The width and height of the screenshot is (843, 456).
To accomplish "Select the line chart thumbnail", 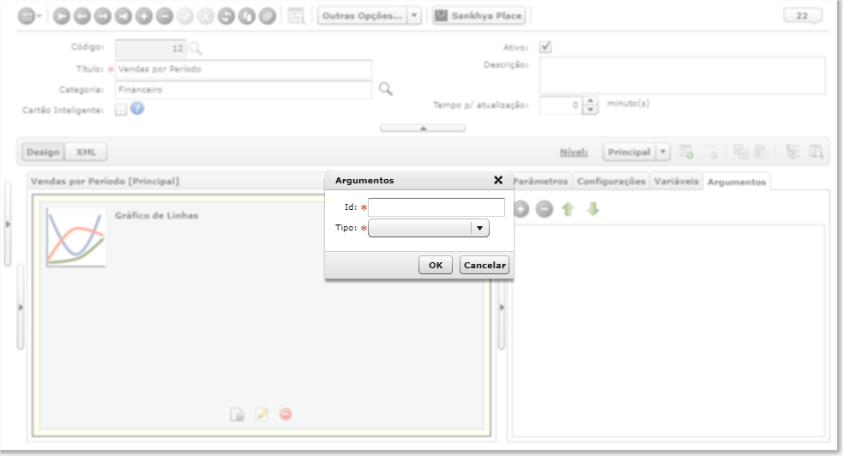I will pos(76,238).
